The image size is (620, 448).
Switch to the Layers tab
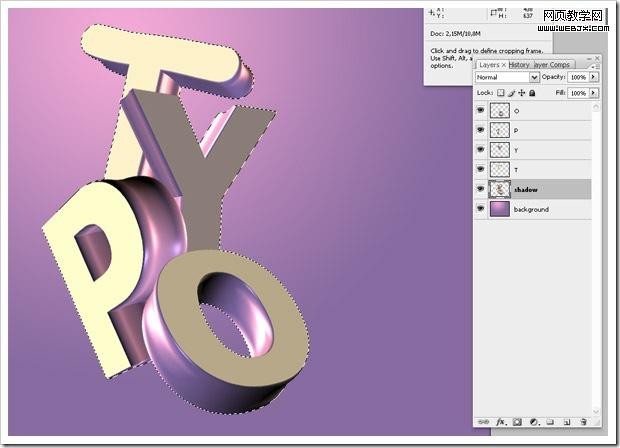click(x=490, y=65)
